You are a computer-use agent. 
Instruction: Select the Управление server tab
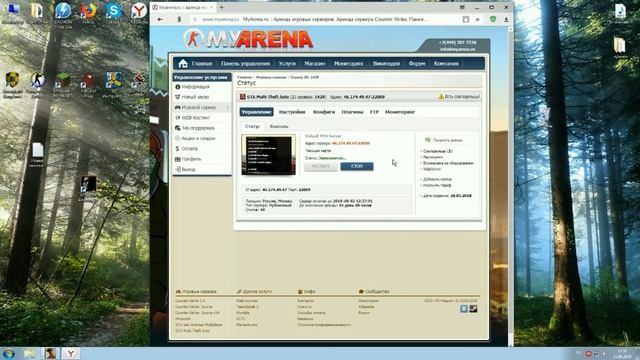click(256, 112)
